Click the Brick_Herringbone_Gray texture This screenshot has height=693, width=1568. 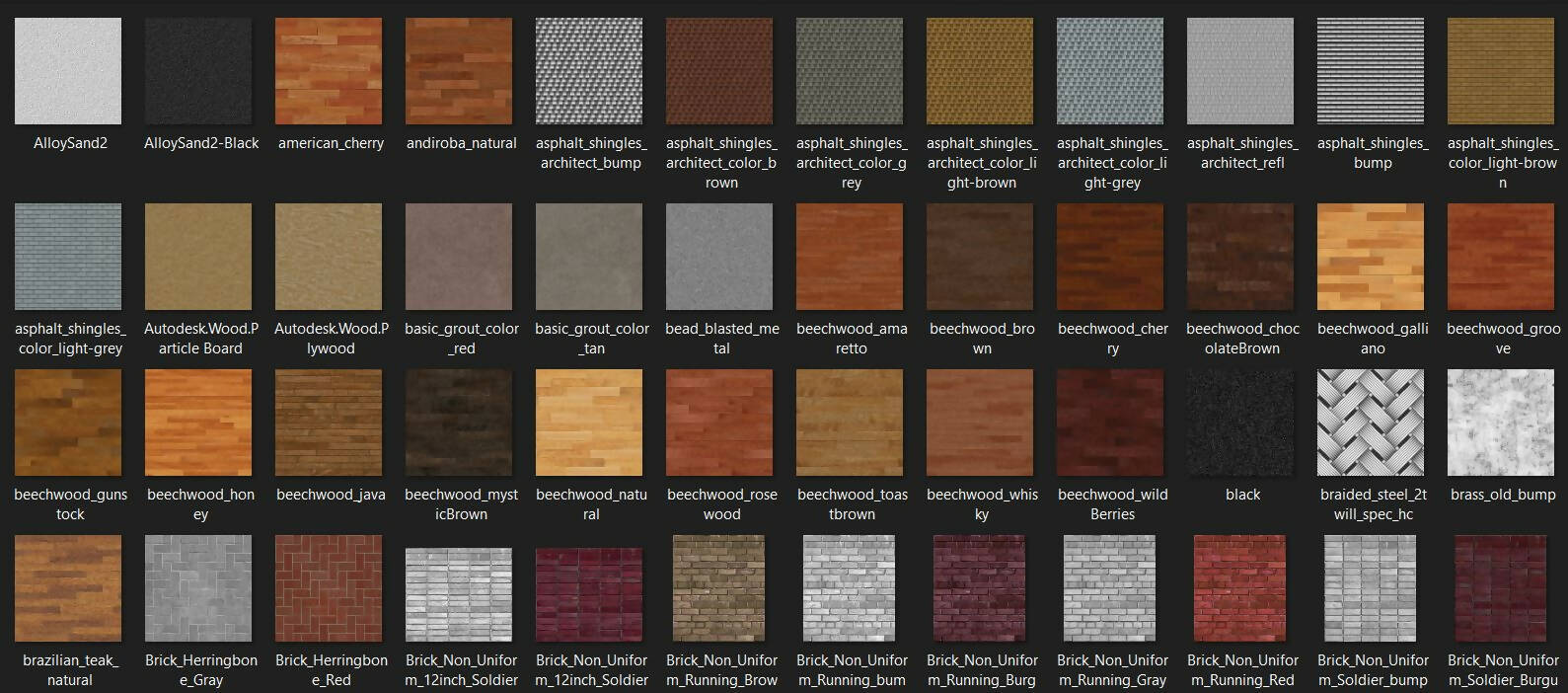coord(198,588)
